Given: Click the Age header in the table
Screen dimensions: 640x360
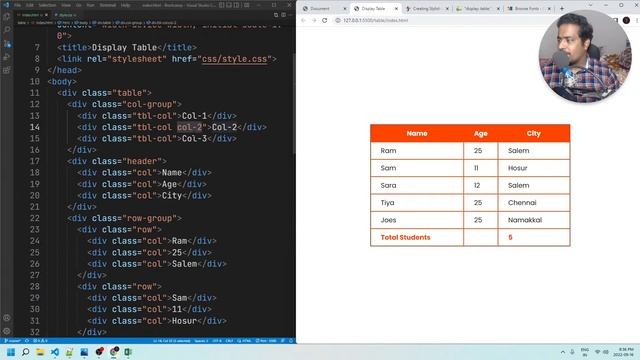Looking at the screenshot, I should pos(480,133).
